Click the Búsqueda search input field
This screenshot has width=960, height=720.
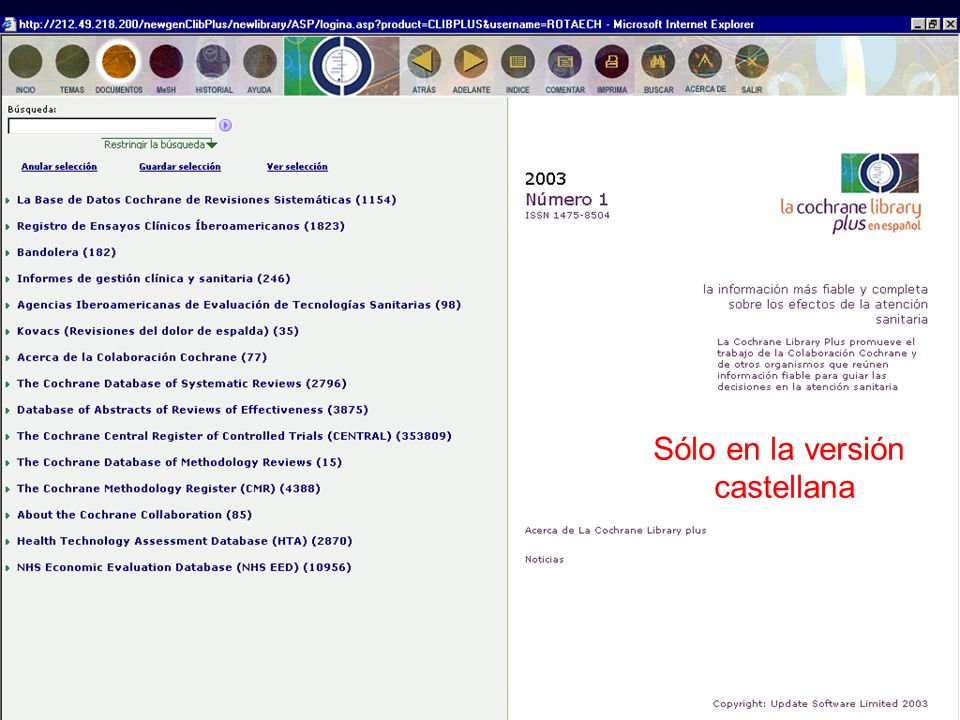click(112, 126)
